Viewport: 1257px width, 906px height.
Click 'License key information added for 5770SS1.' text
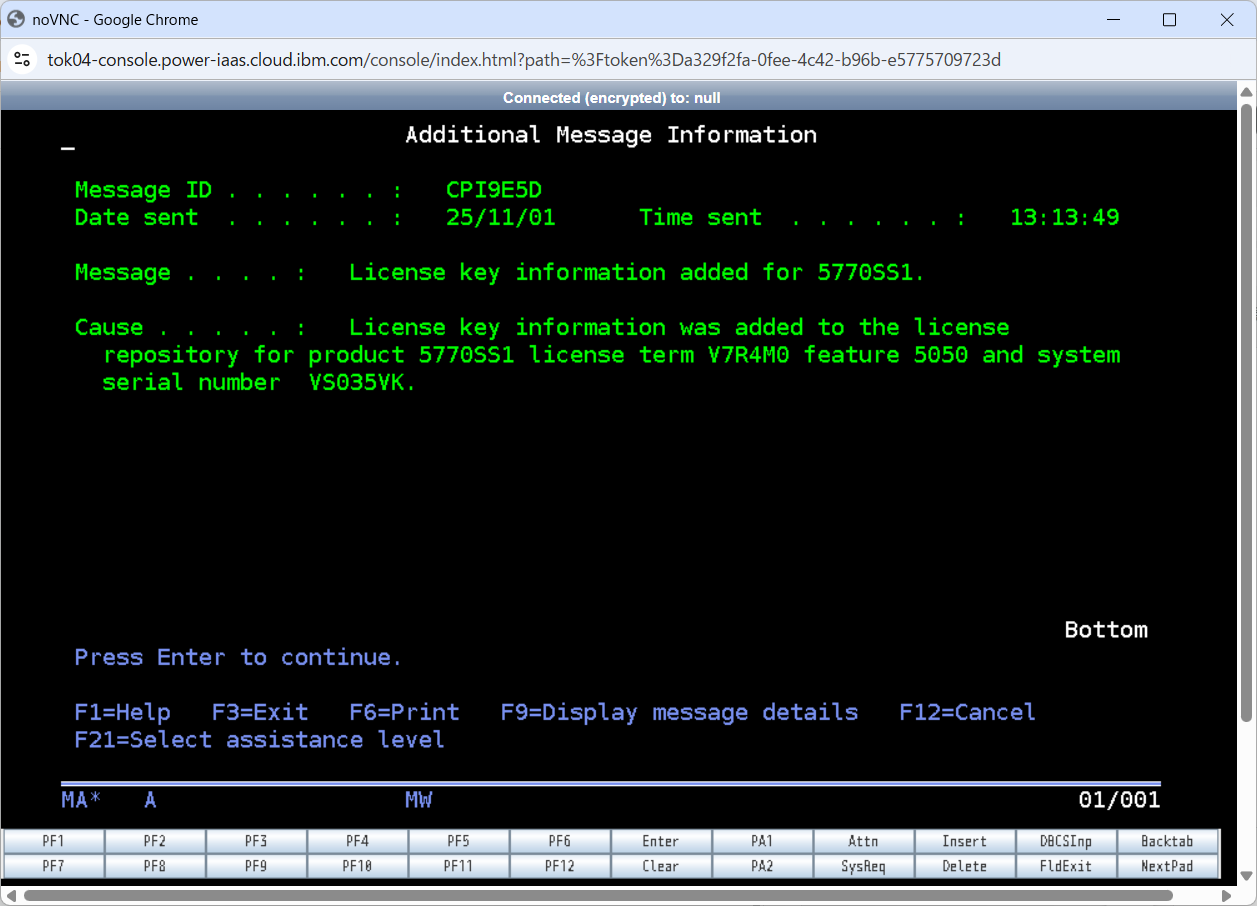tap(637, 273)
